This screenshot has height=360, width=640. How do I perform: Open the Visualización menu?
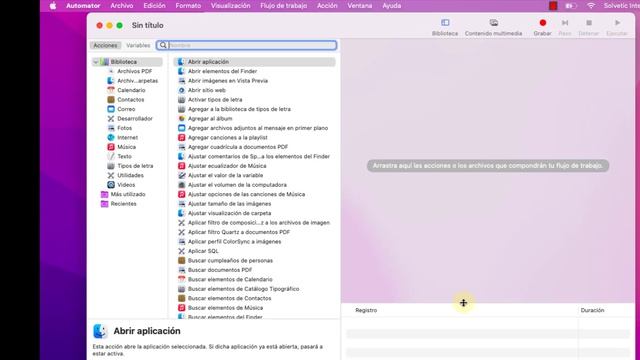[x=231, y=6]
